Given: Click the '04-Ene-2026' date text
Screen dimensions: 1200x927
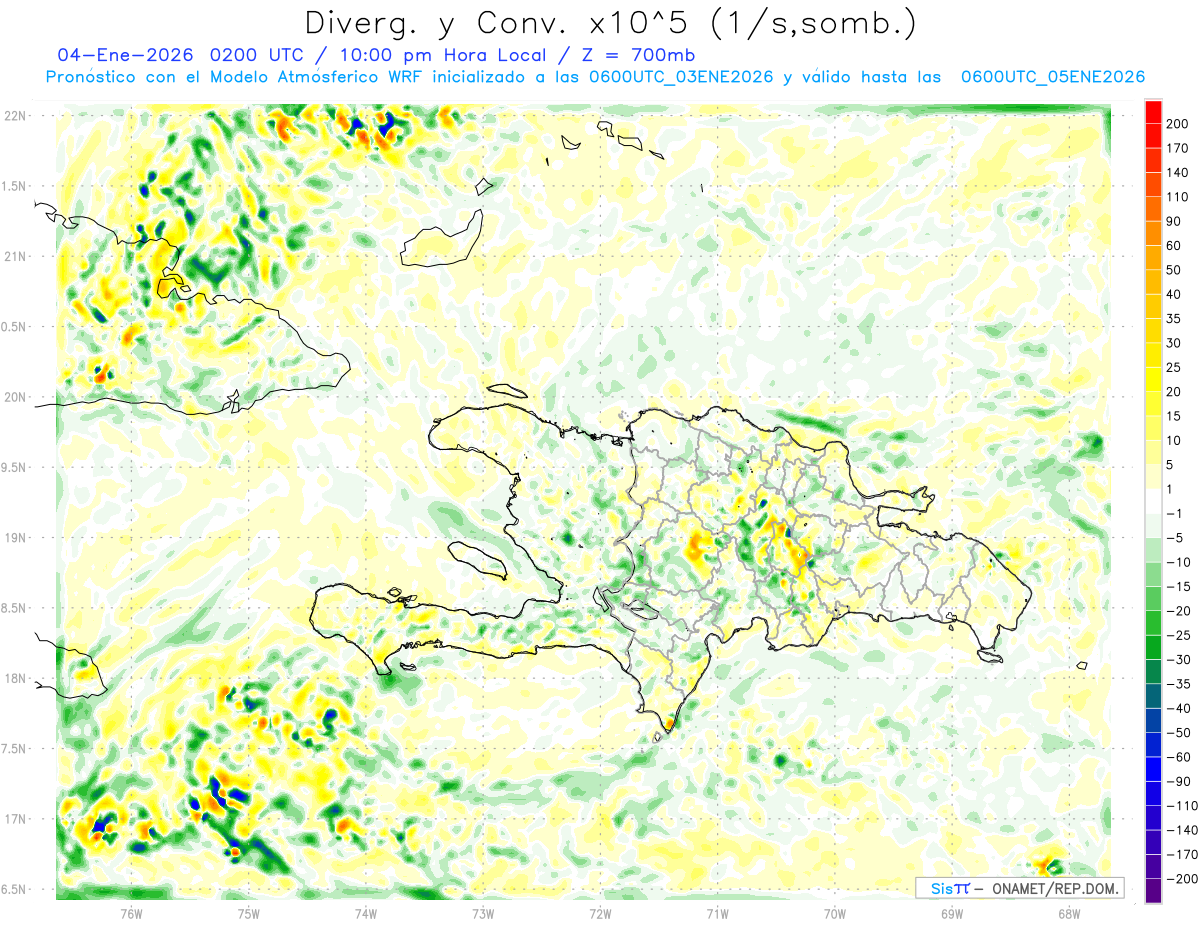Looking at the screenshot, I should (x=126, y=55).
